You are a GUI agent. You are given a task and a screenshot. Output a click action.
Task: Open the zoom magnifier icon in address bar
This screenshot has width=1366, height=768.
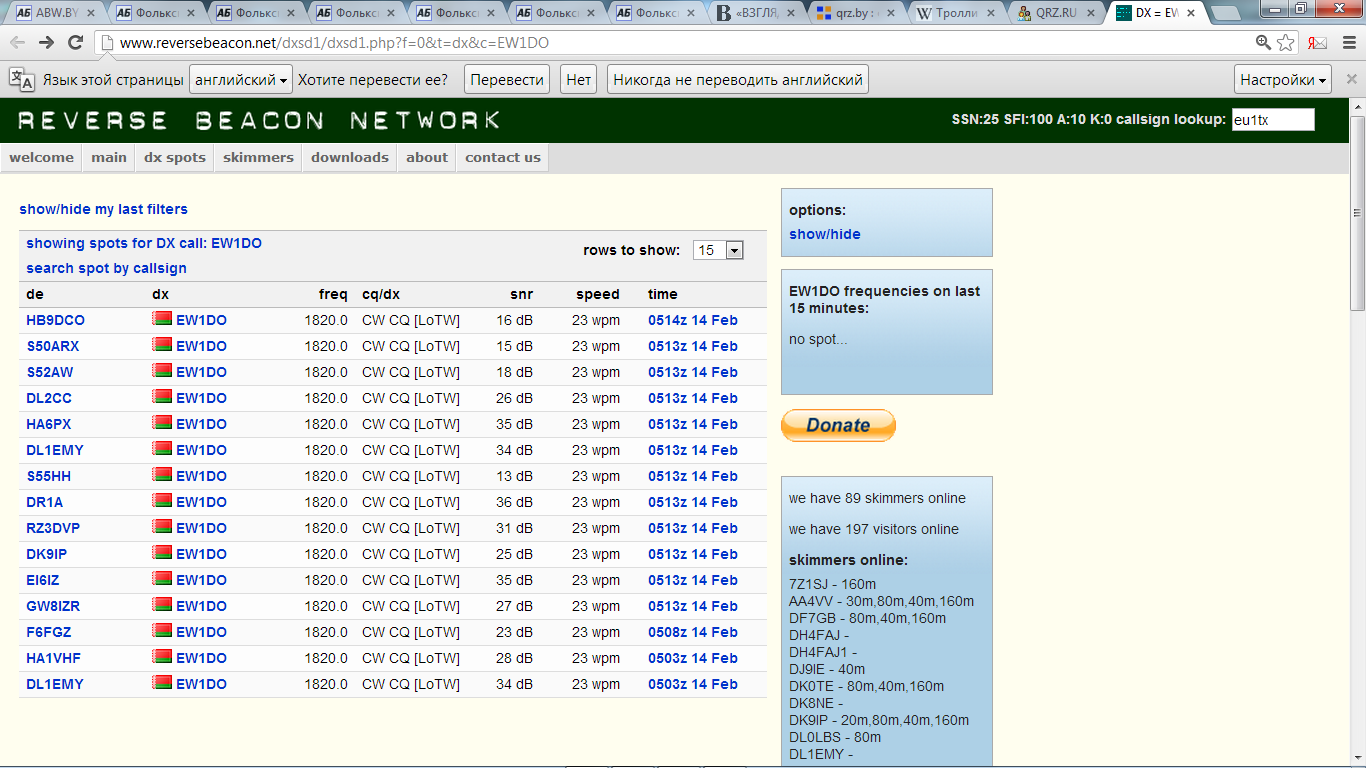(x=1264, y=43)
